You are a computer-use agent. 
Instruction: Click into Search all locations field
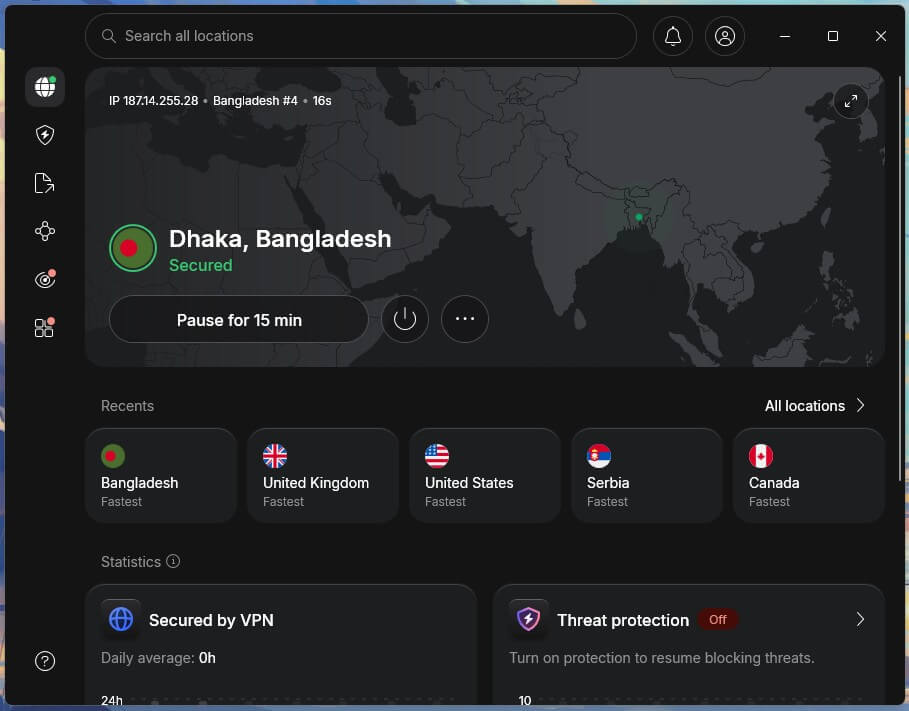361,36
